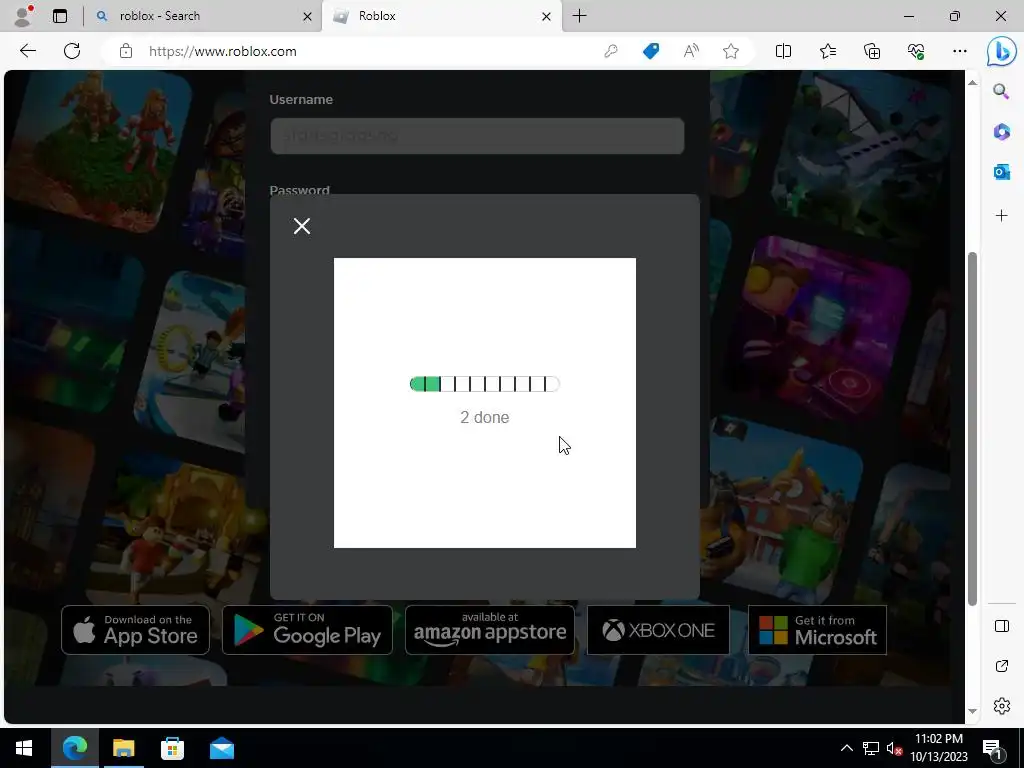Open the Favorites list
Viewport: 1024px width, 768px height.
click(827, 51)
